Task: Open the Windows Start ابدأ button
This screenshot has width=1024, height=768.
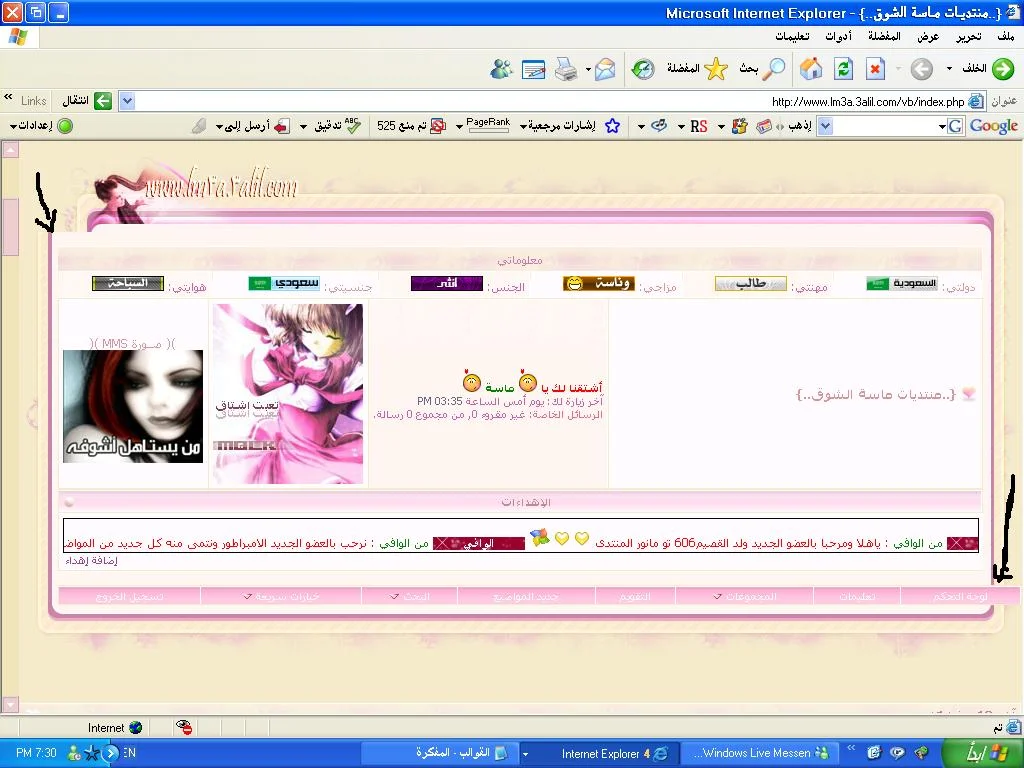Action: coord(984,753)
